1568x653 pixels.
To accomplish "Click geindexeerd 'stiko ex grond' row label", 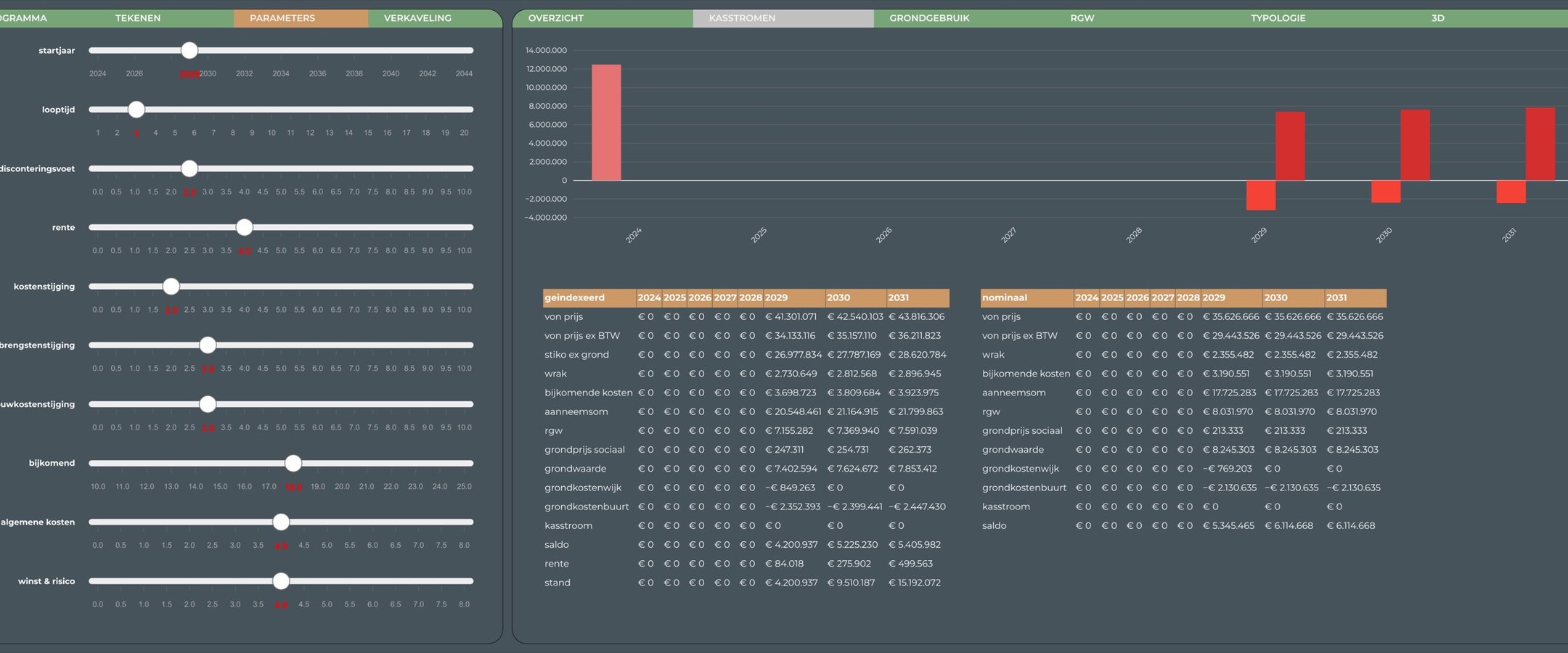I will pos(576,355).
